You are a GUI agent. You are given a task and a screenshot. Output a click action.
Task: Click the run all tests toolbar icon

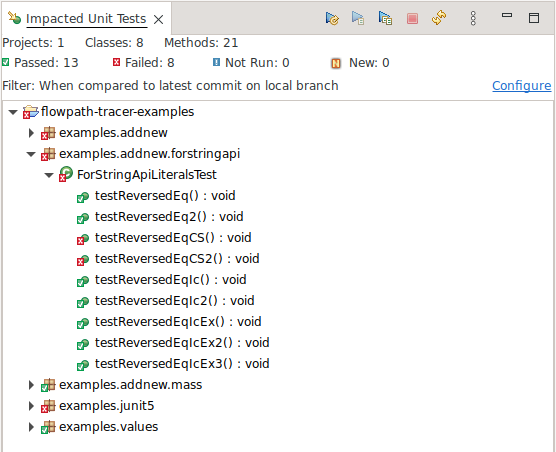click(x=385, y=18)
